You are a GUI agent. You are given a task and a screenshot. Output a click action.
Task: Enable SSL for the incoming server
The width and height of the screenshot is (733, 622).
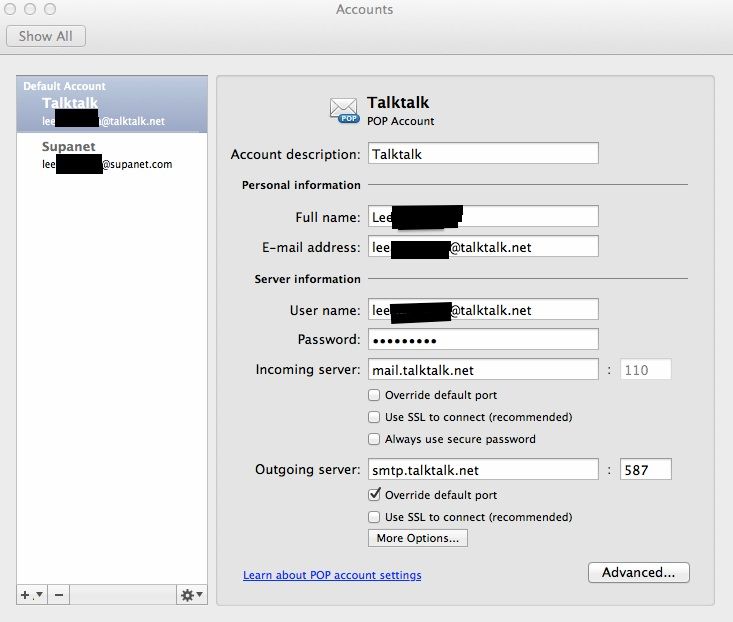(x=375, y=417)
